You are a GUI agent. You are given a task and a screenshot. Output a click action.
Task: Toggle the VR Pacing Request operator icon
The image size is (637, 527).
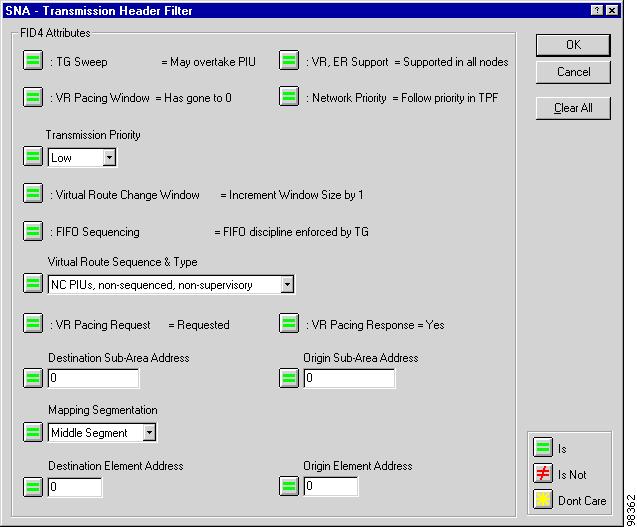point(32,323)
